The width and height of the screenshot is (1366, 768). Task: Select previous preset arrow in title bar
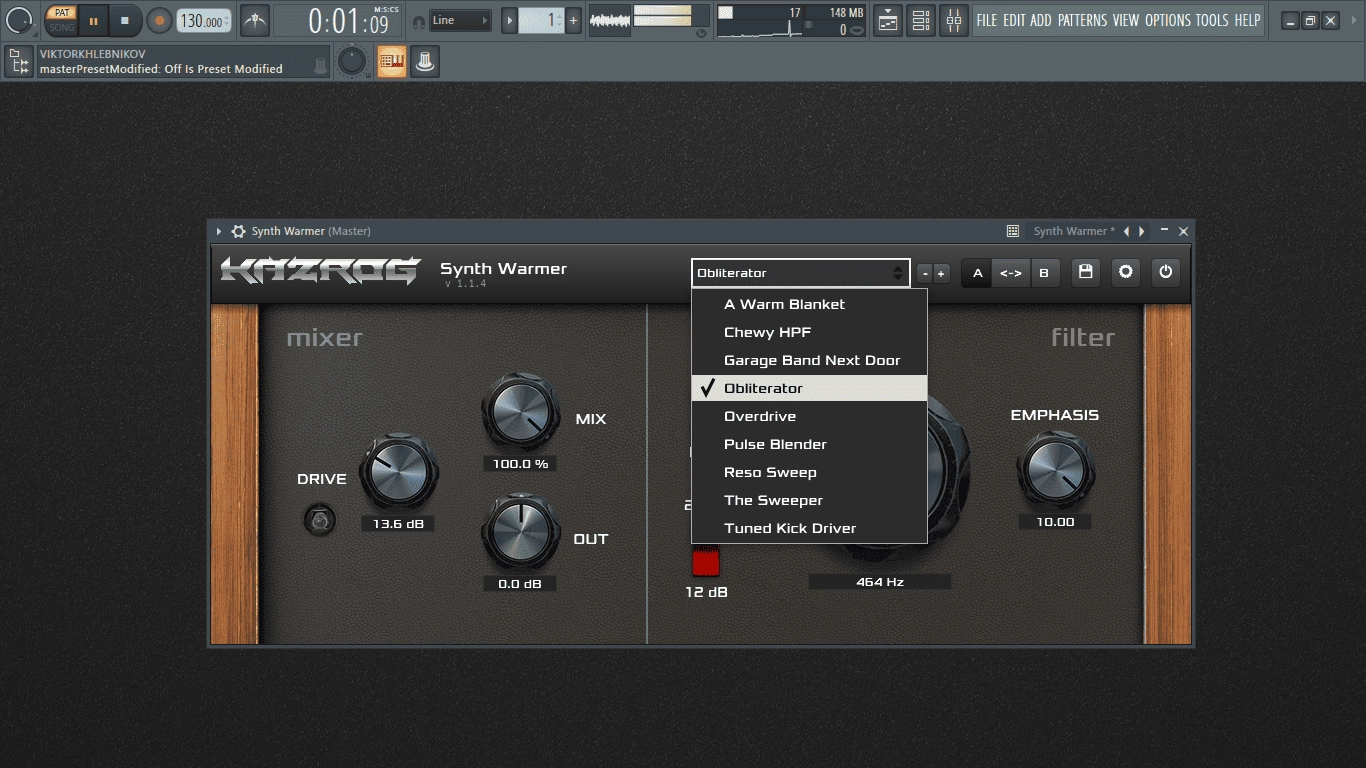tap(1126, 231)
